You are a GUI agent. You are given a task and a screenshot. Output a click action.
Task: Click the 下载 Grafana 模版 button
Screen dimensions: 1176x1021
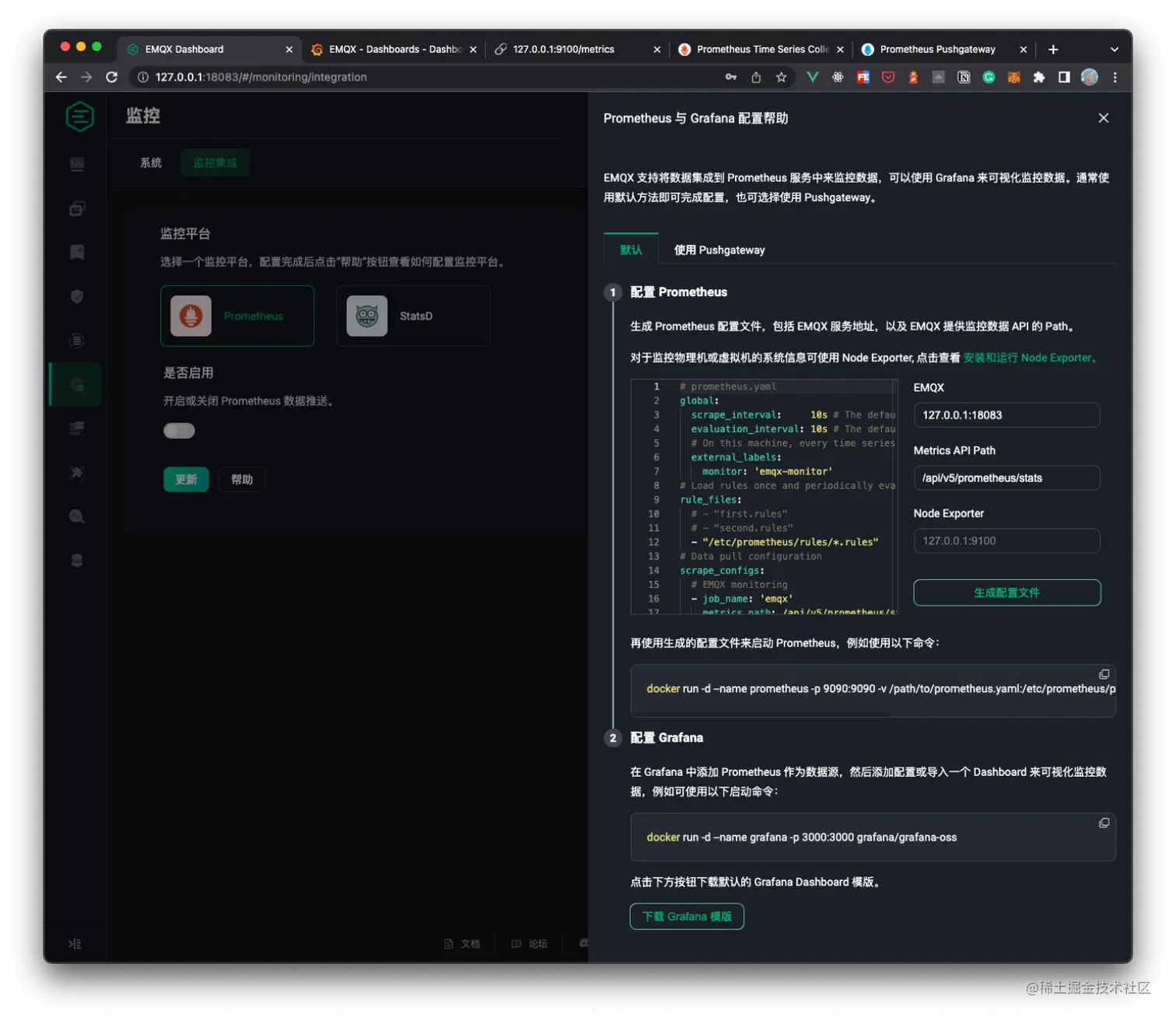click(686, 916)
